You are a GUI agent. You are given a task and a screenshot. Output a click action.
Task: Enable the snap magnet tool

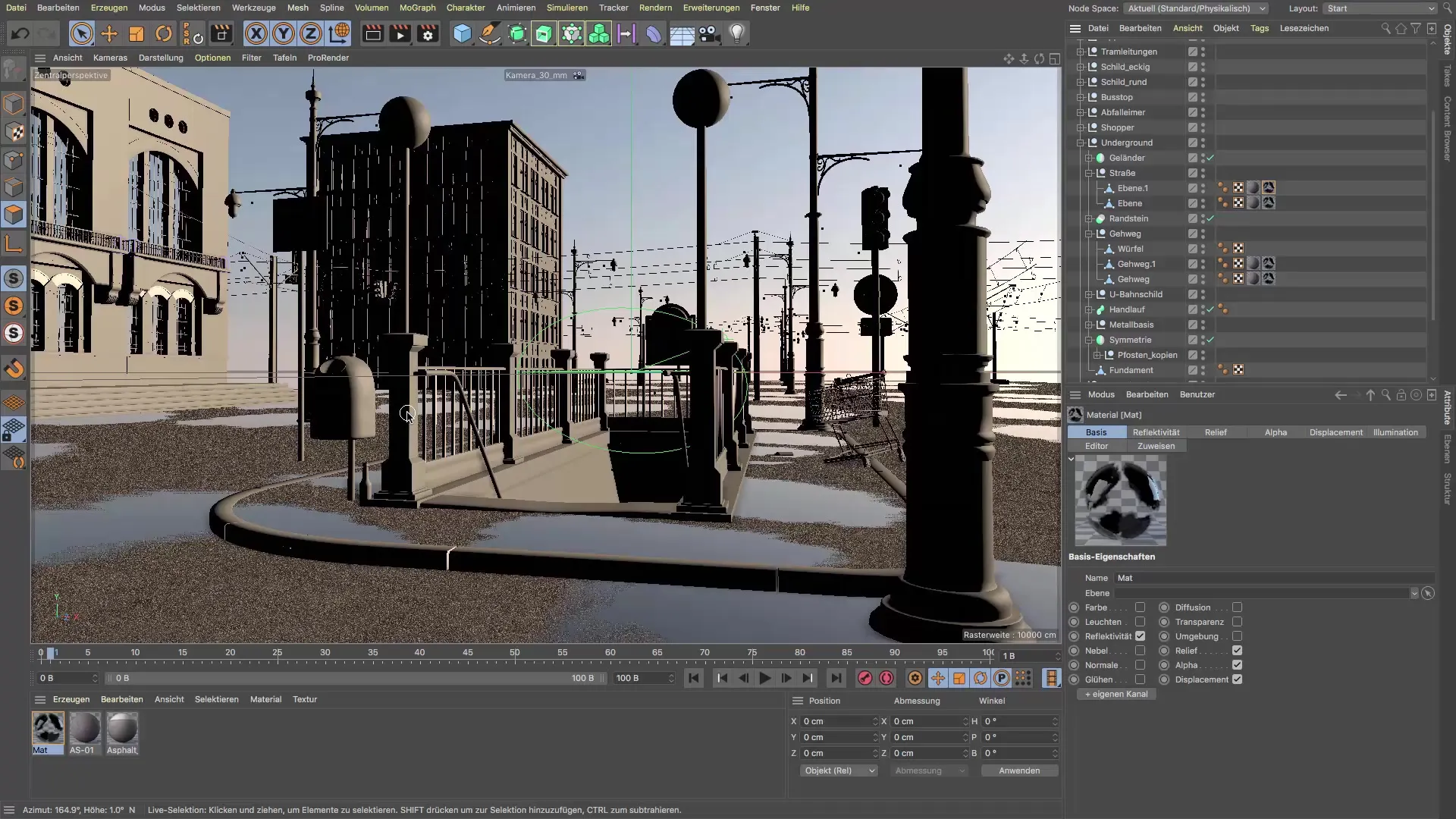click(14, 369)
